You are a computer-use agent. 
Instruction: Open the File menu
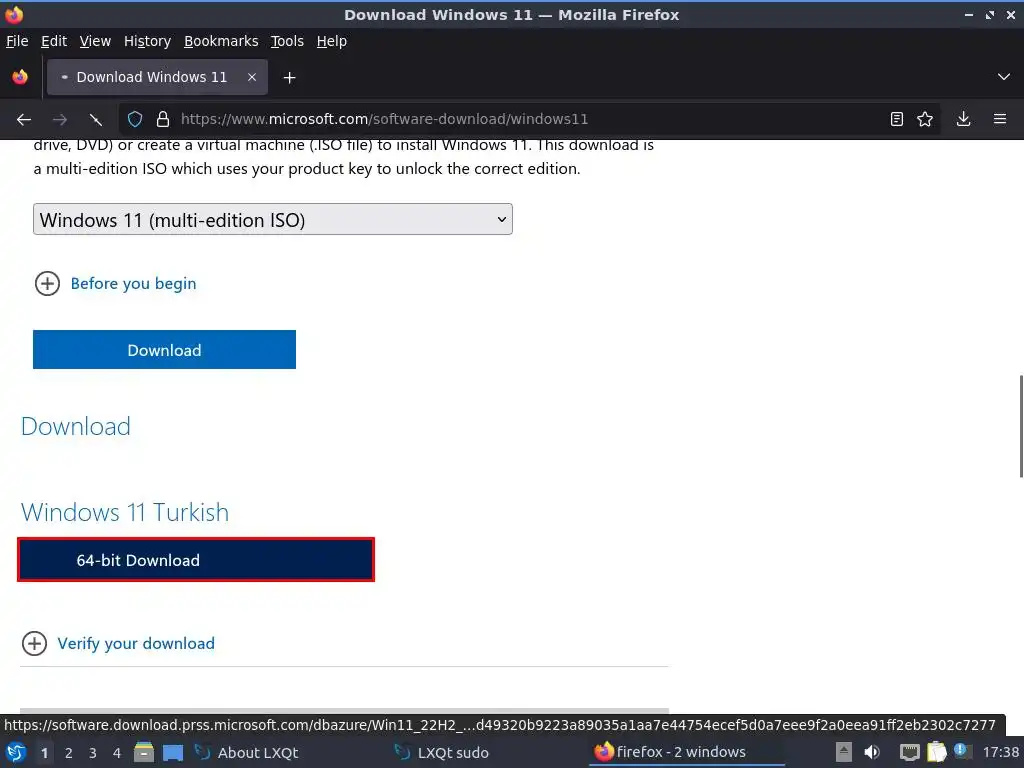coord(17,41)
